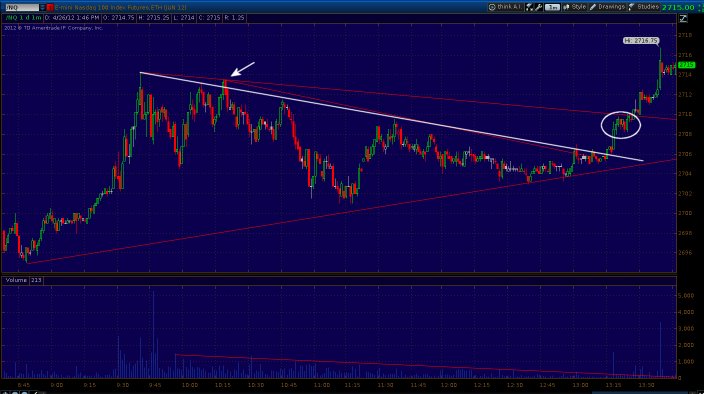Screen dimensions: 704x394
Task: Select the white arrow drawing annotation
Action: pyautogui.click(x=242, y=69)
